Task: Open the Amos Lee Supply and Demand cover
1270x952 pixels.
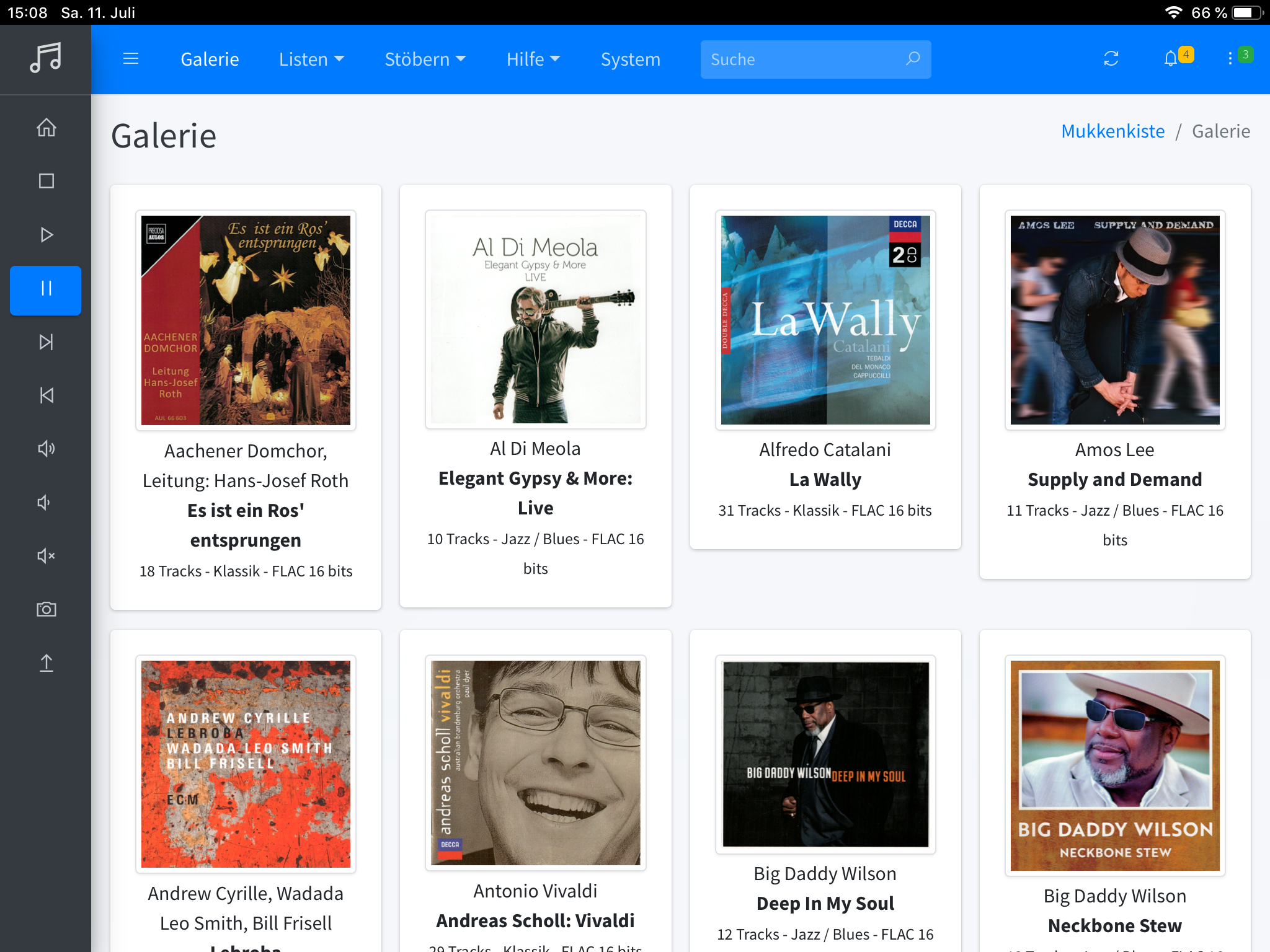Action: [x=1115, y=320]
